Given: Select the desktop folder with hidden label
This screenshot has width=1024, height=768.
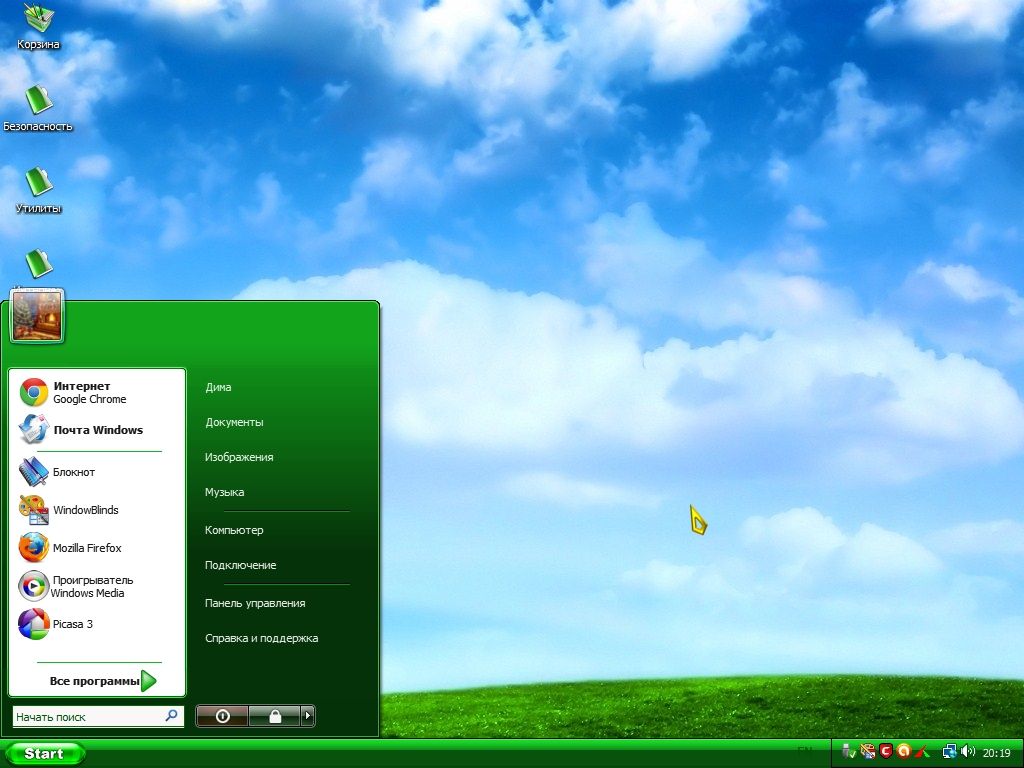Looking at the screenshot, I should [x=39, y=264].
